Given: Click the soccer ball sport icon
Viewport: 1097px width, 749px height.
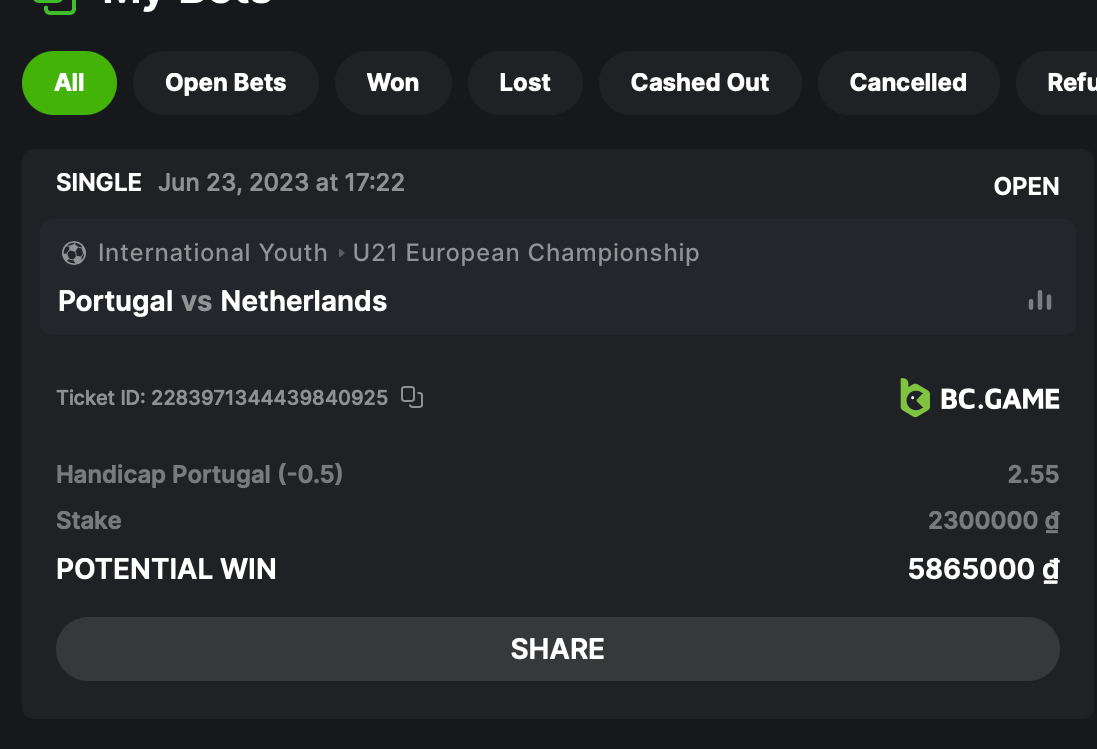Looking at the screenshot, I should (73, 253).
